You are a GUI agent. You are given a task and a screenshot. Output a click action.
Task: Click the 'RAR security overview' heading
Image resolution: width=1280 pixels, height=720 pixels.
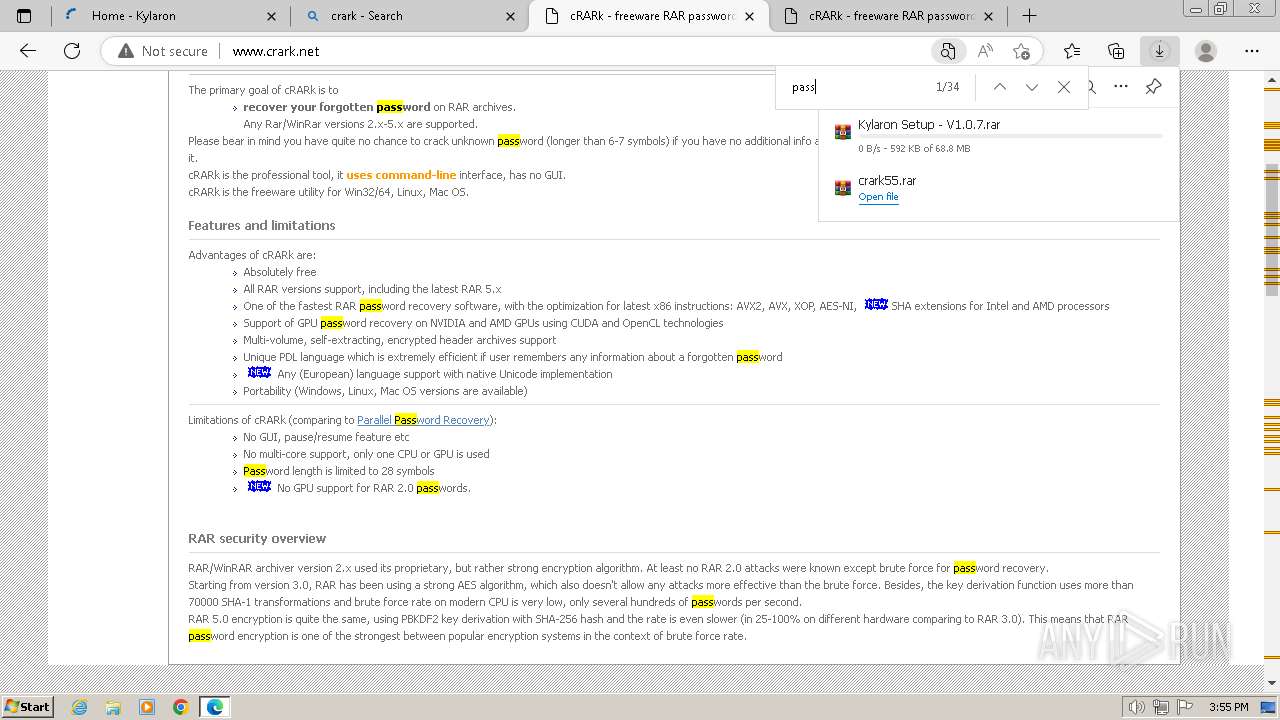click(x=257, y=538)
